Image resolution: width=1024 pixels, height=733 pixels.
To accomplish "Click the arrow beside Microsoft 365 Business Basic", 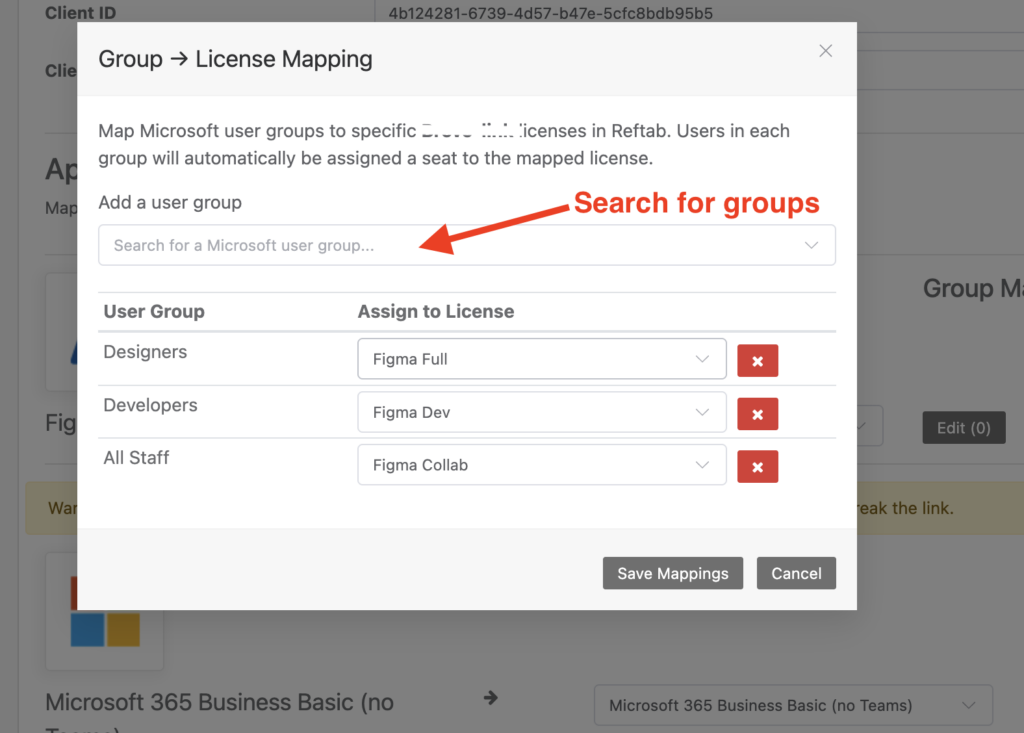I will click(489, 700).
